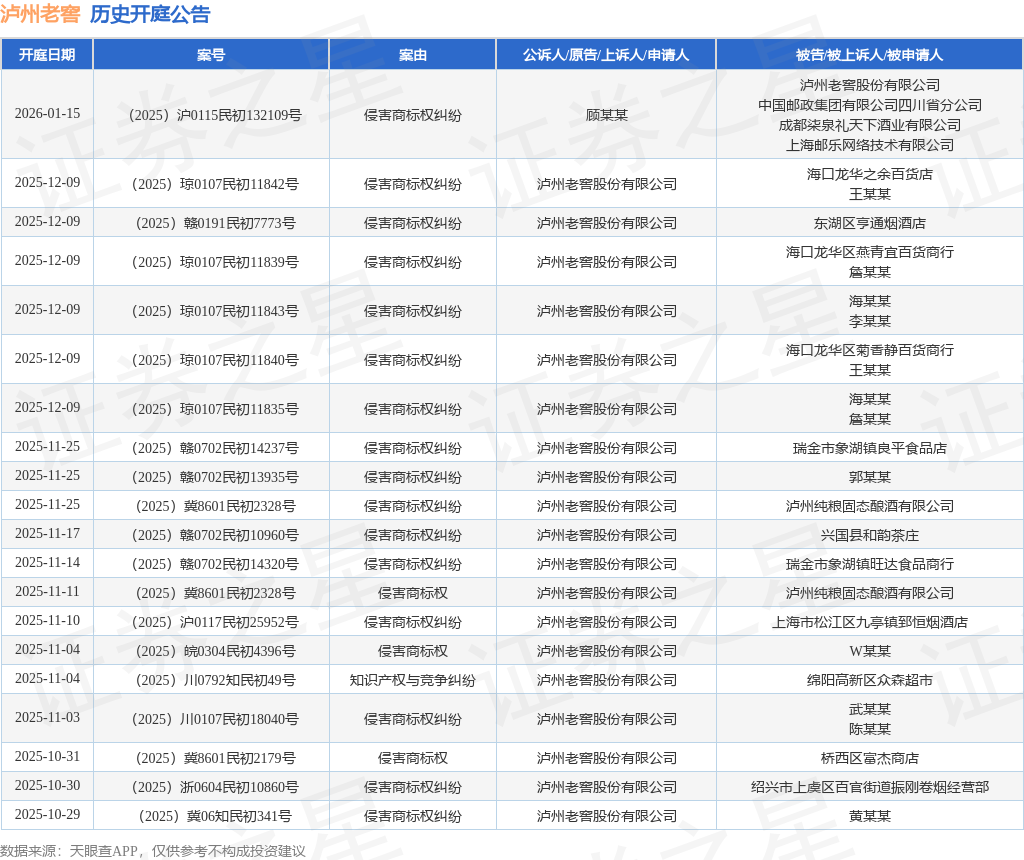Viewport: 1024px width, 860px height.
Task: Select defendant 海口龙华之余百货店
Action: [x=870, y=174]
